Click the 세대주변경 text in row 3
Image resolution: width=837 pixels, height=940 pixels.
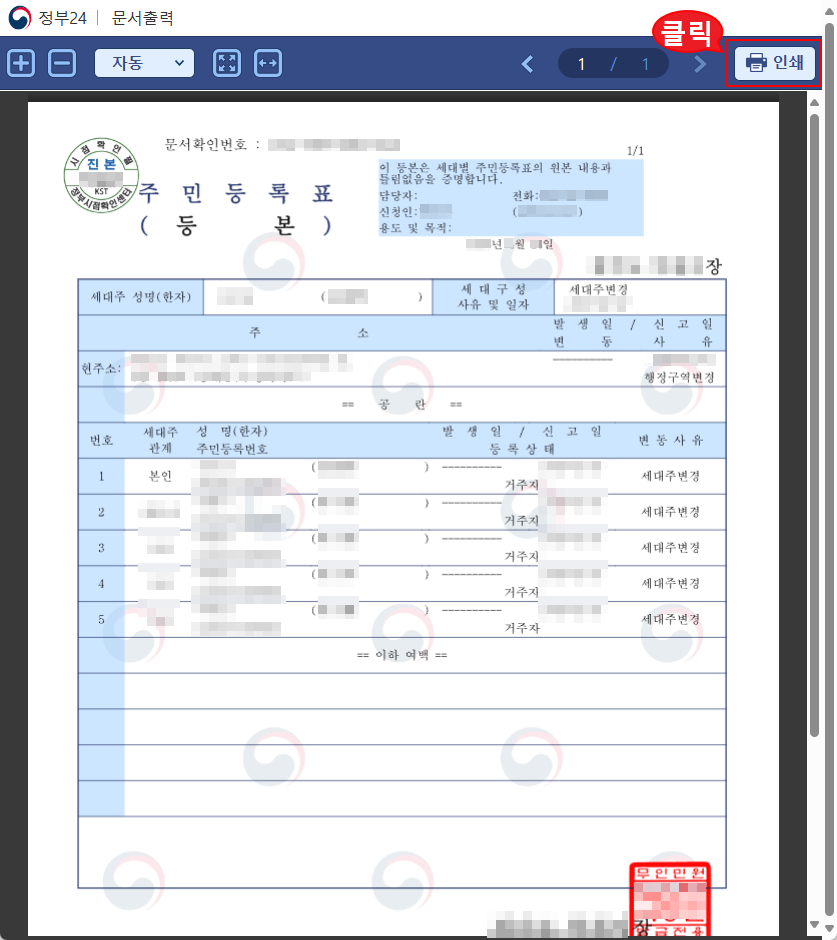(x=671, y=547)
